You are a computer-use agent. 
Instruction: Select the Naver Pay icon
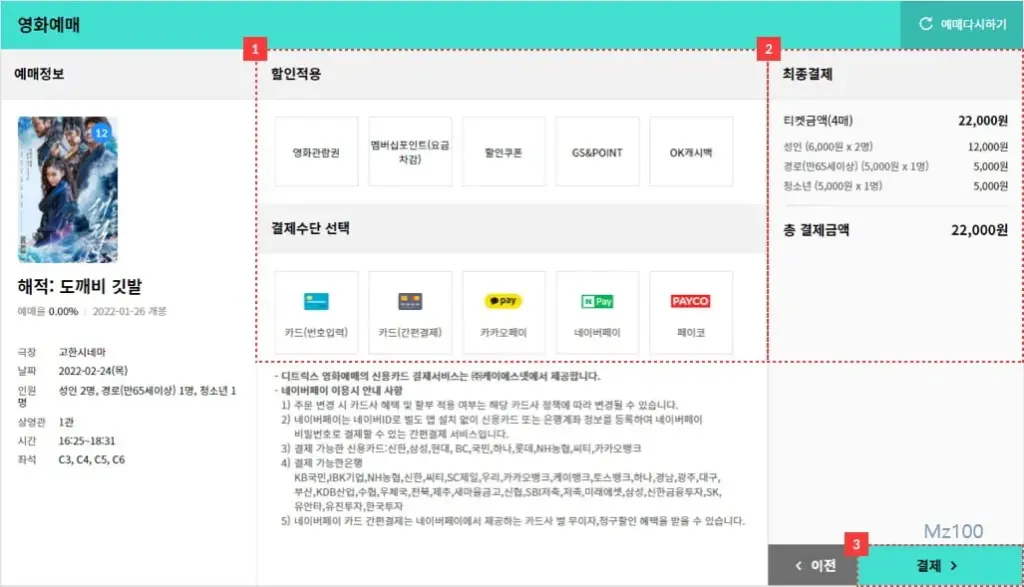pos(597,301)
